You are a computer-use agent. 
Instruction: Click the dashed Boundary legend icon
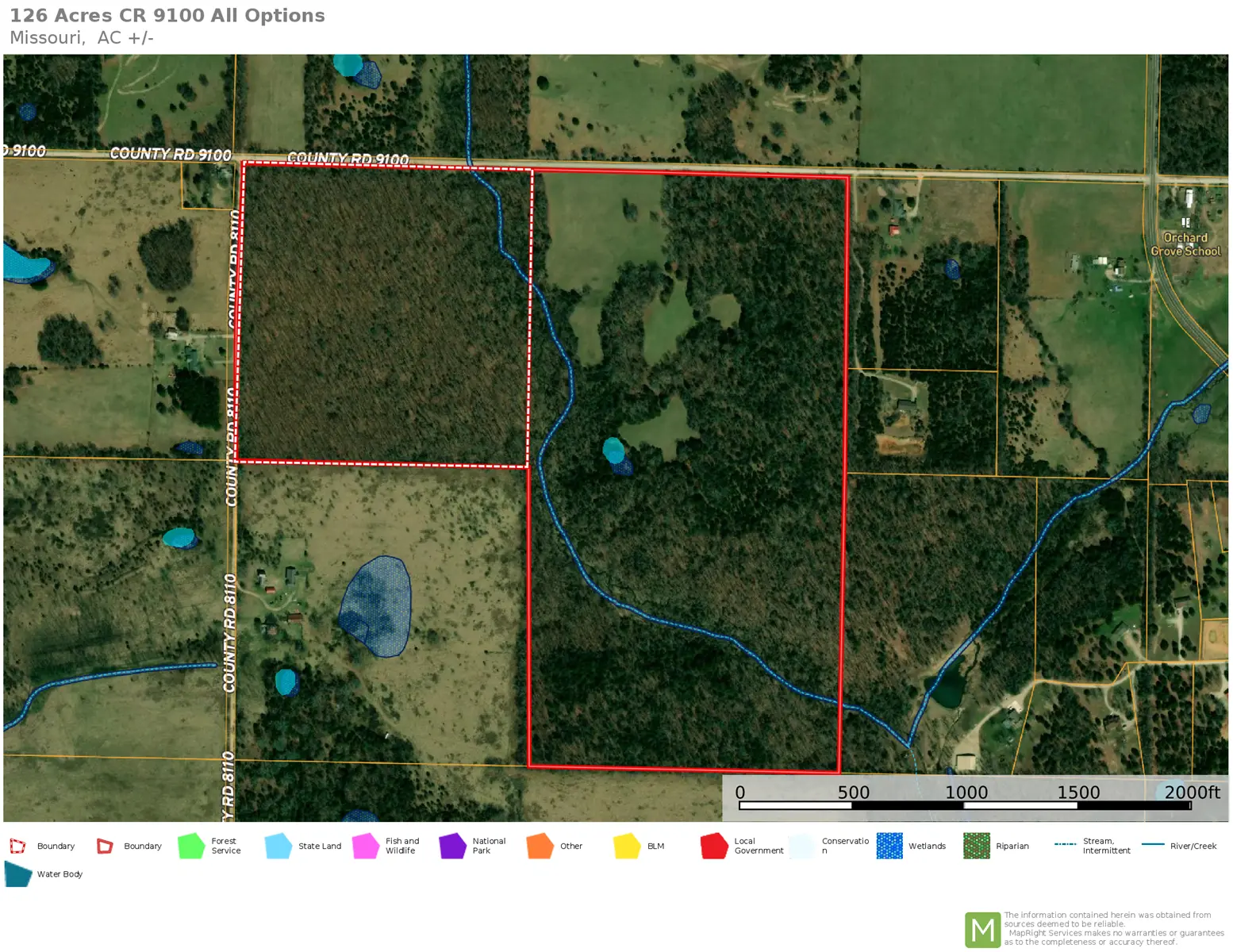[x=17, y=846]
